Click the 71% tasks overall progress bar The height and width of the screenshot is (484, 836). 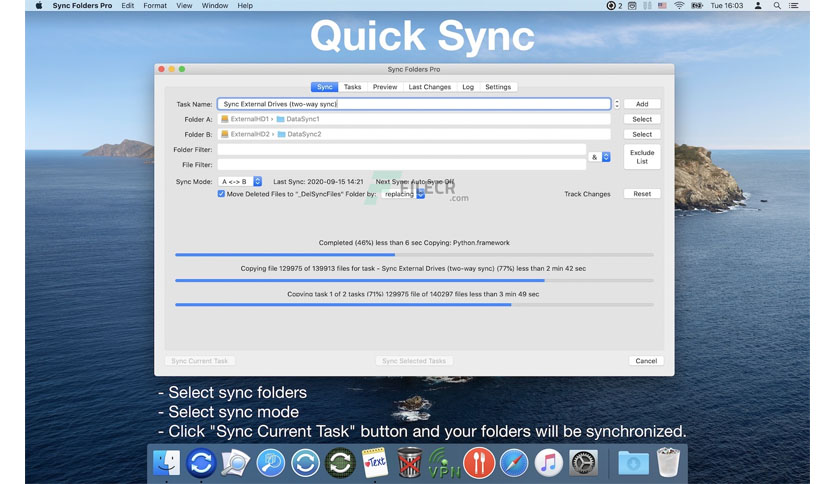click(414, 305)
